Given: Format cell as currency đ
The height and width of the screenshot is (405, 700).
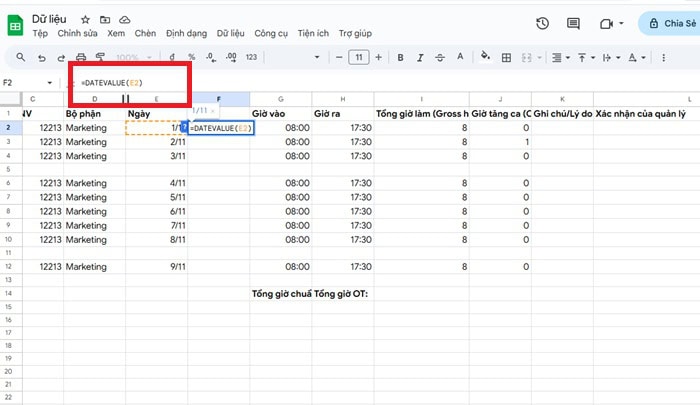Looking at the screenshot, I should (x=172, y=57).
